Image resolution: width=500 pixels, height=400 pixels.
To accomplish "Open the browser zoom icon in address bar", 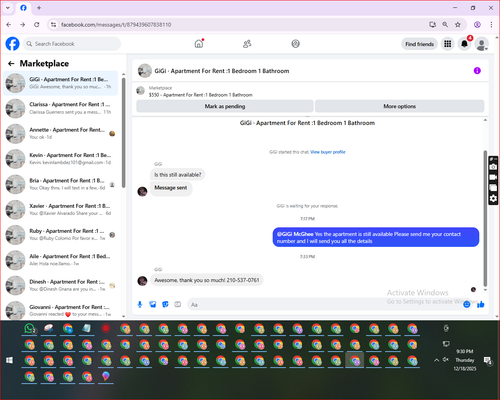I will (x=445, y=25).
